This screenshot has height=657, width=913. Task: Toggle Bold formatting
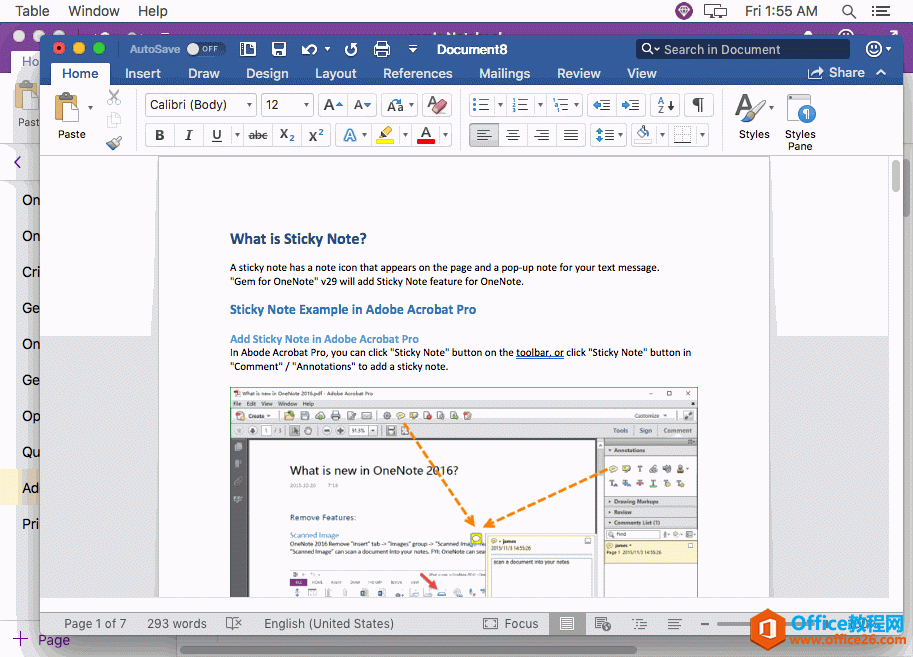pos(160,135)
